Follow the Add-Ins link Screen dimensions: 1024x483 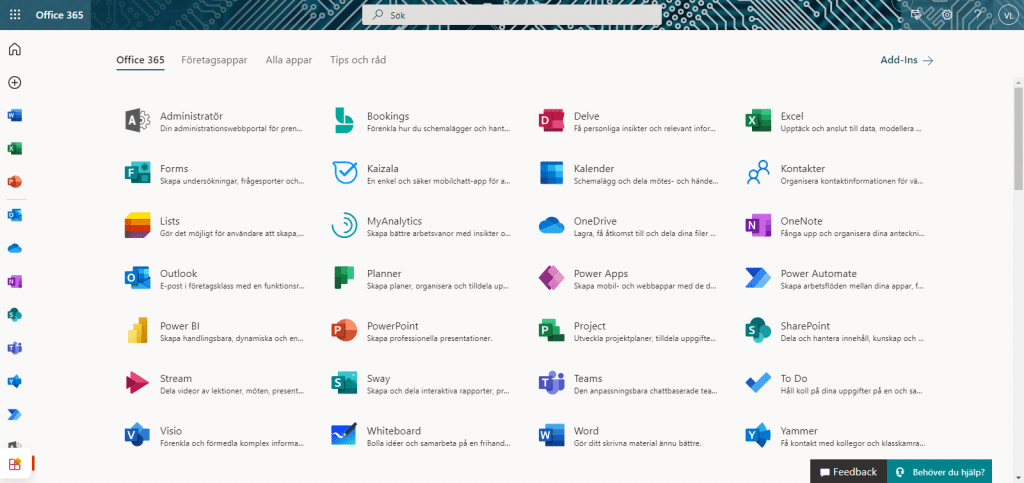tap(907, 60)
